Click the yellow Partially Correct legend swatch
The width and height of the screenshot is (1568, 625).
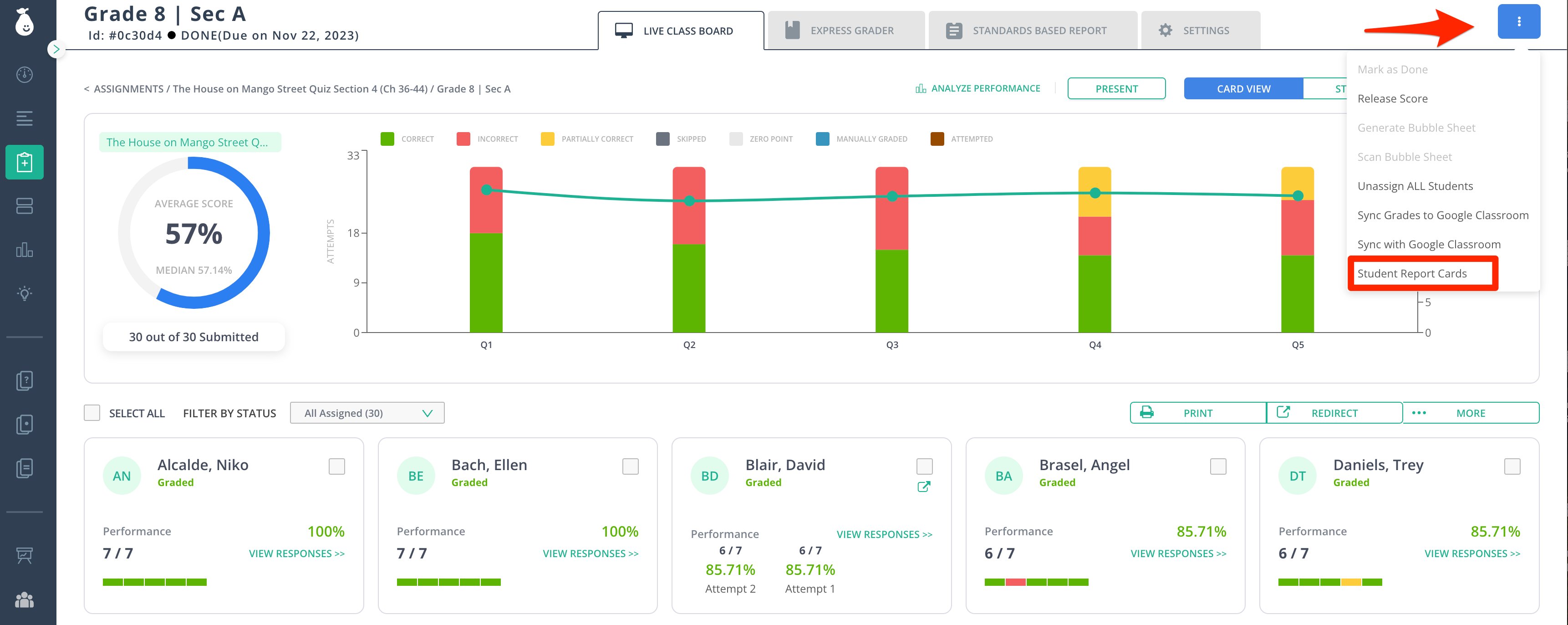[x=547, y=139]
